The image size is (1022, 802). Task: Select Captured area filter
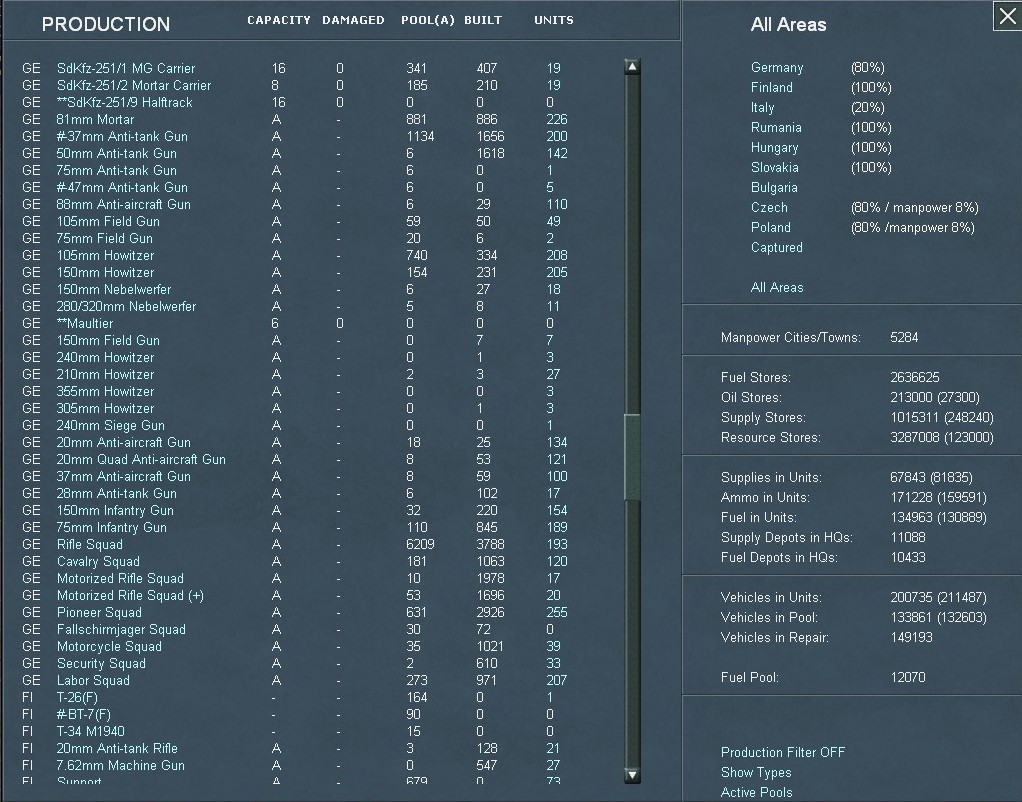776,247
